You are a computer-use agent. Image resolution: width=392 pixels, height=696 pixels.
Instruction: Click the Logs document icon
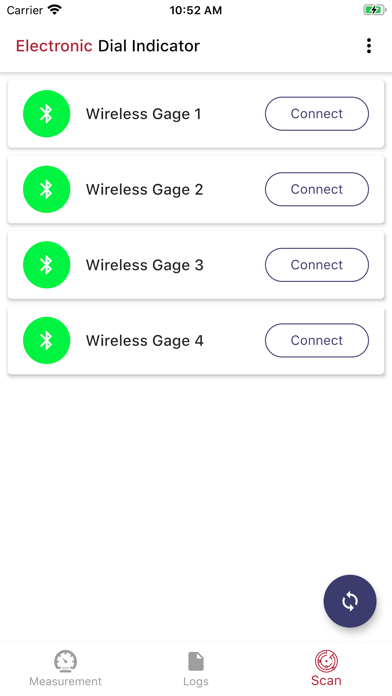196,661
